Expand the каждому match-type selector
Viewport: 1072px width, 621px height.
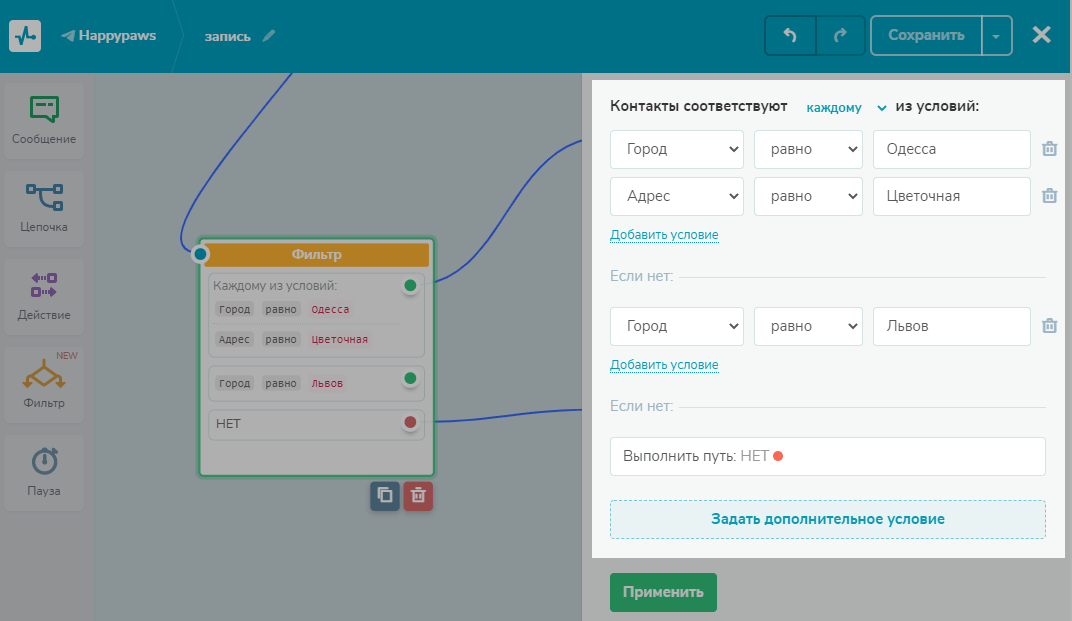coord(846,107)
